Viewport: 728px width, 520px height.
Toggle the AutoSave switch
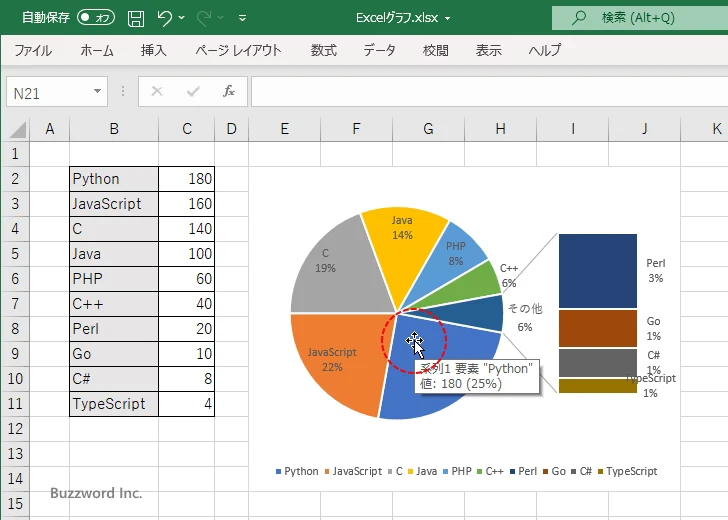pos(96,17)
